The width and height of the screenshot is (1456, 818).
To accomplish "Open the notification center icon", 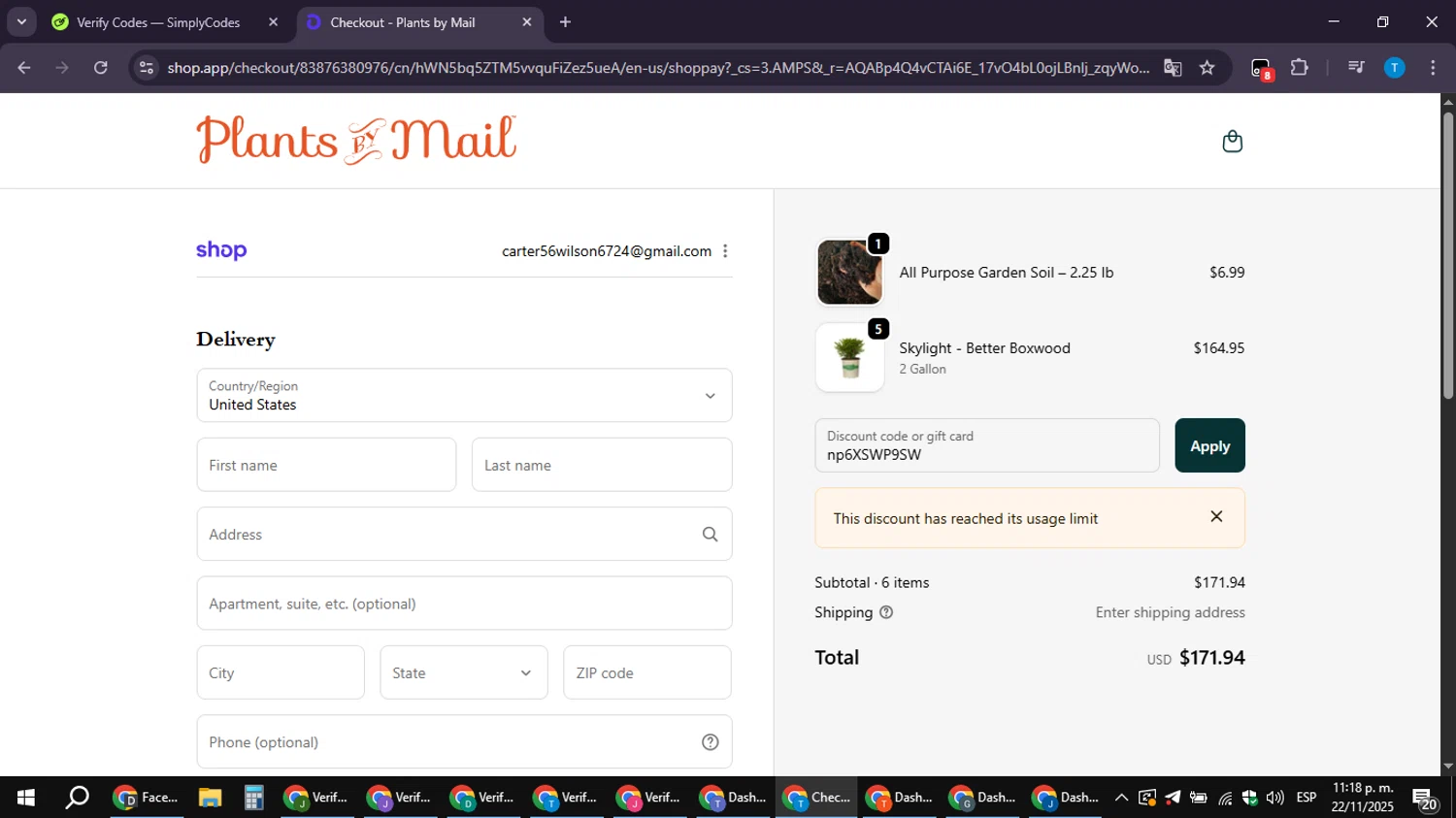I will click(x=1424, y=799).
